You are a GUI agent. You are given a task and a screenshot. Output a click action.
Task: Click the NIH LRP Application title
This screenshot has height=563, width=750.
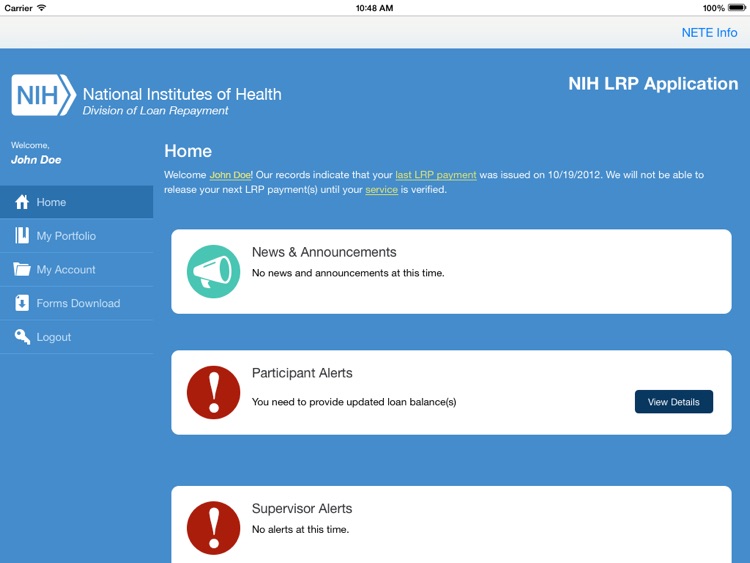653,84
